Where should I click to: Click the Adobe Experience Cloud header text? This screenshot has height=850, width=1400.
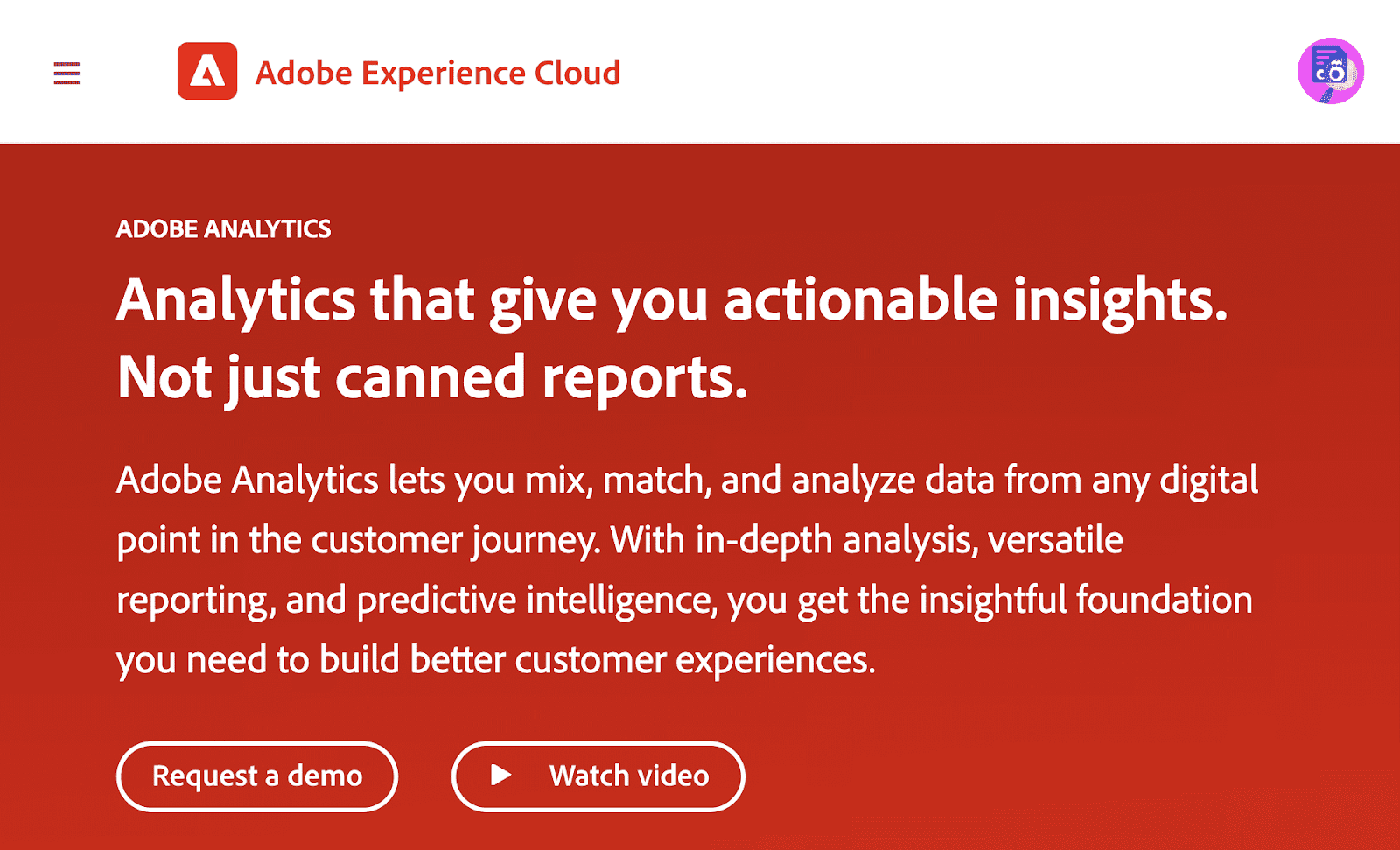click(x=436, y=74)
